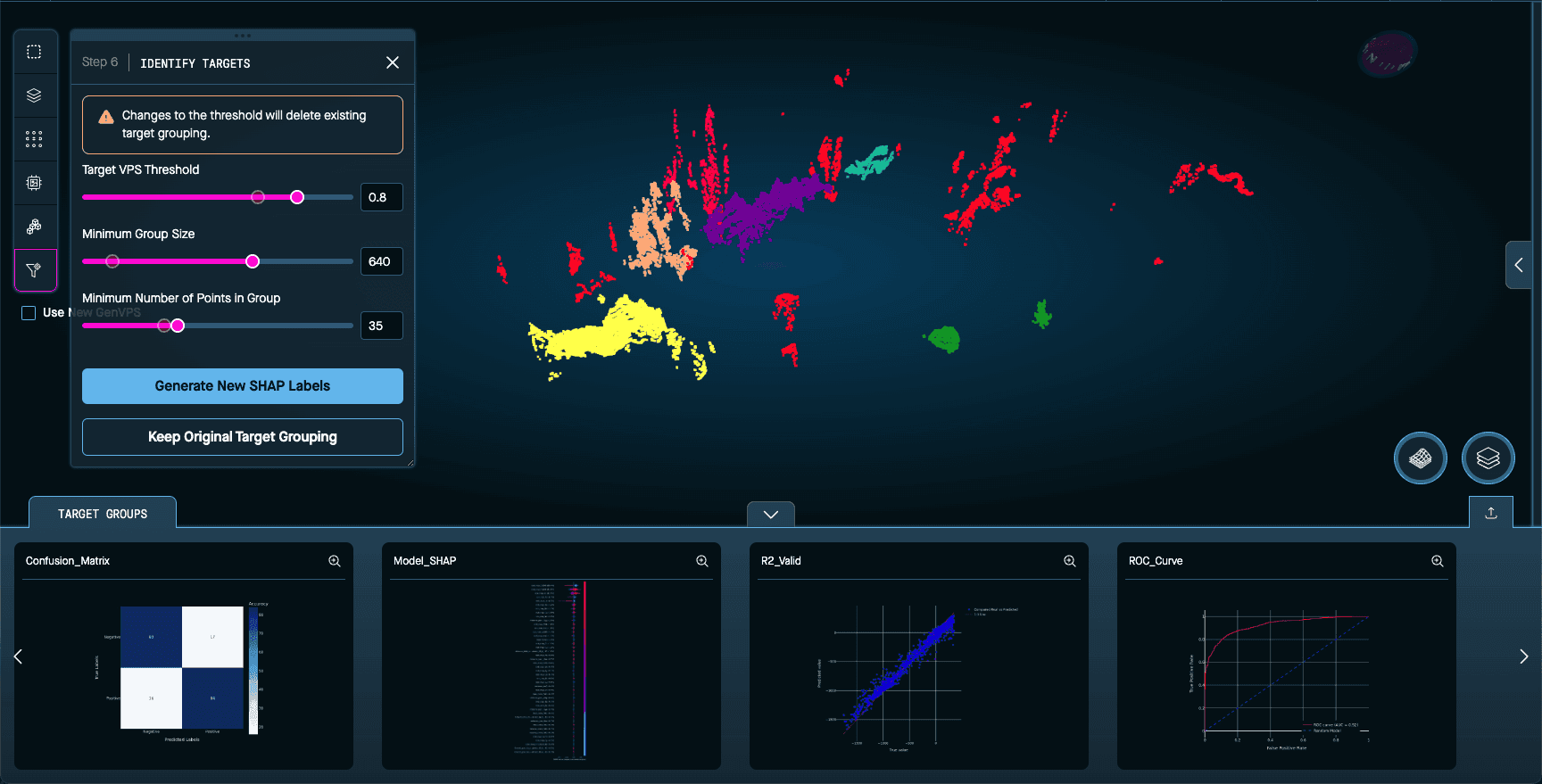Expand the right side panel chevron
This screenshot has height=784, width=1542.
(1519, 265)
